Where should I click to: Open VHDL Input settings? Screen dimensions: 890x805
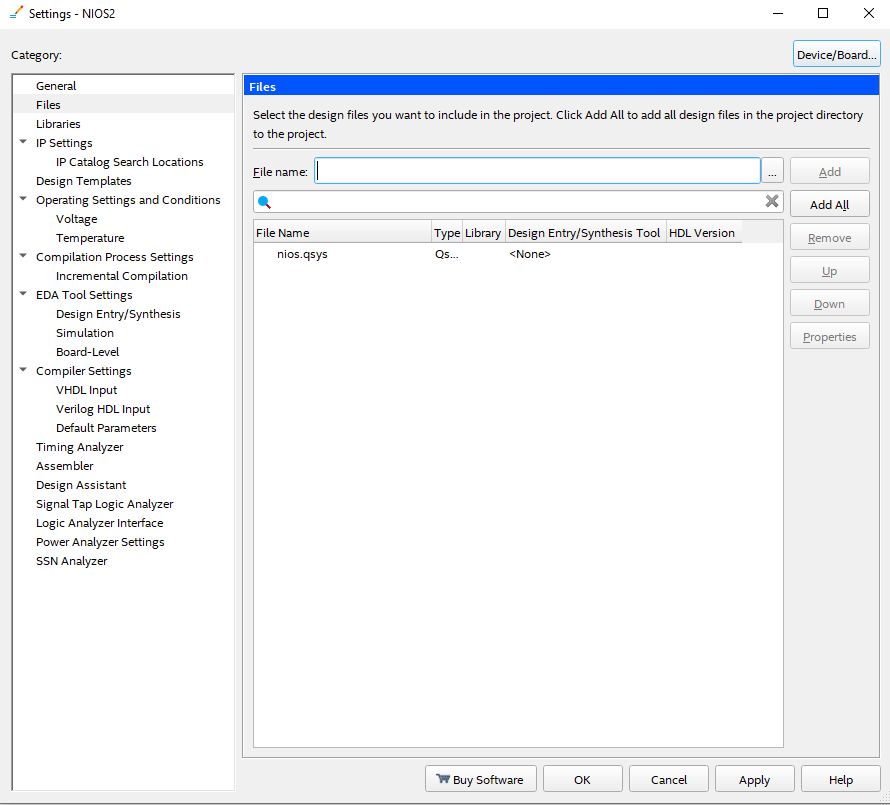coord(86,390)
